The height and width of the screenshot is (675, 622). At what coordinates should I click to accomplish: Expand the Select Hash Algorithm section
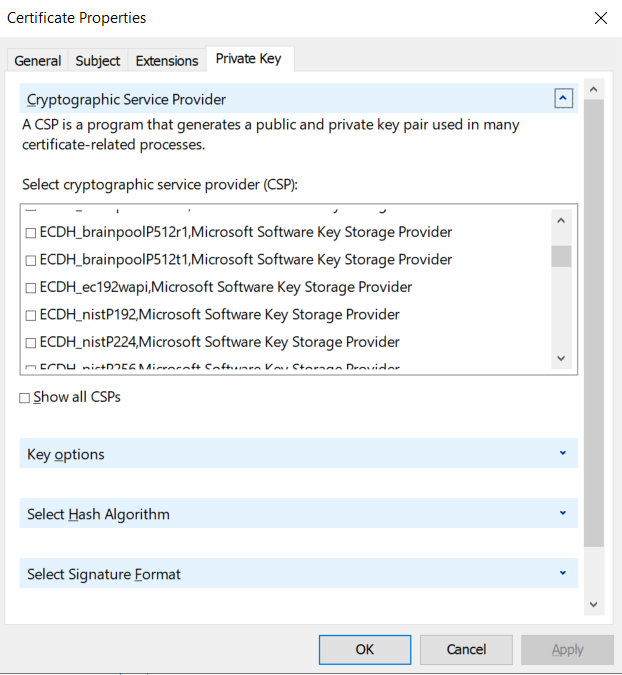[563, 513]
